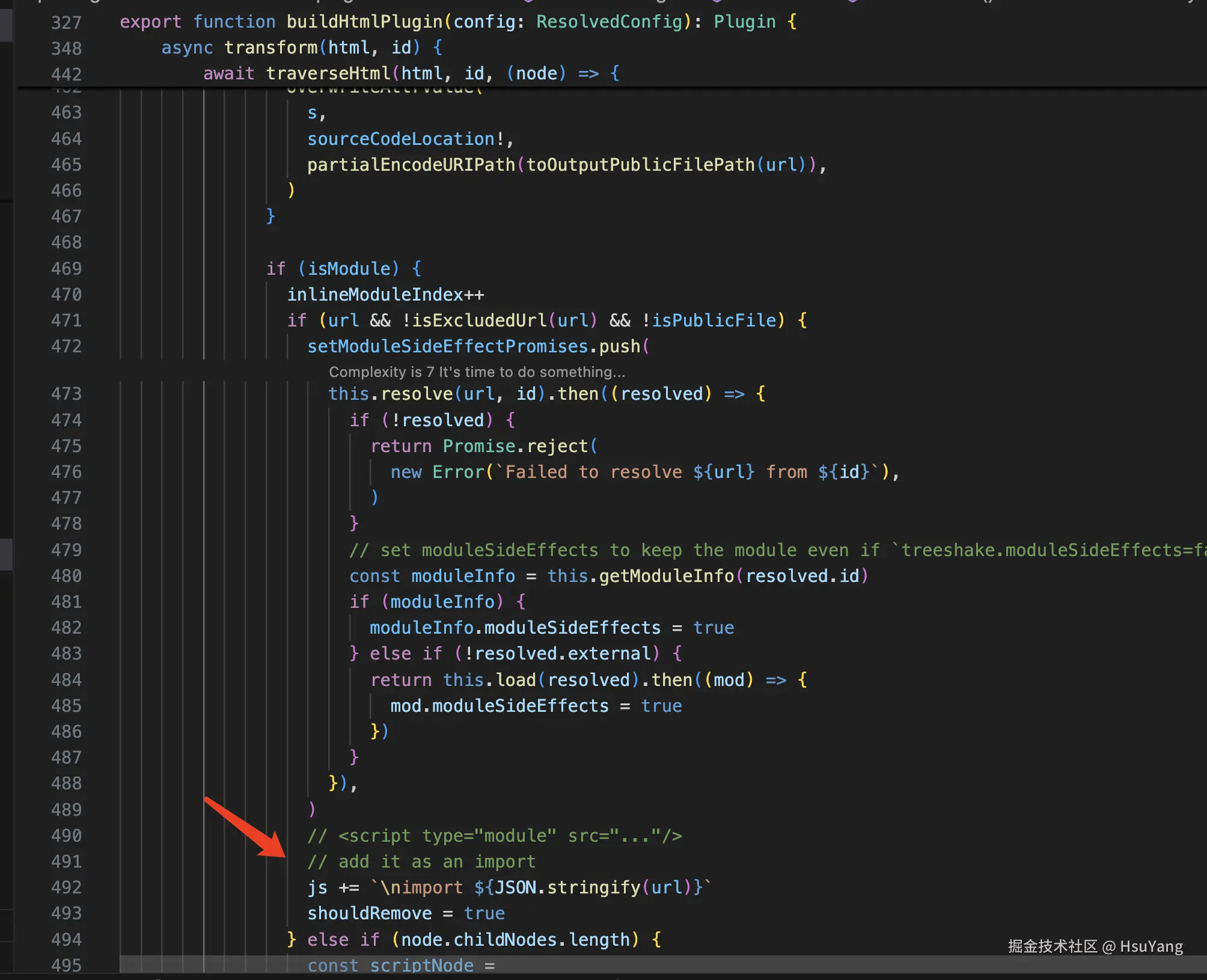Click the shouldRemove variable on line 493
This screenshot has width=1207, height=980.
[369, 913]
